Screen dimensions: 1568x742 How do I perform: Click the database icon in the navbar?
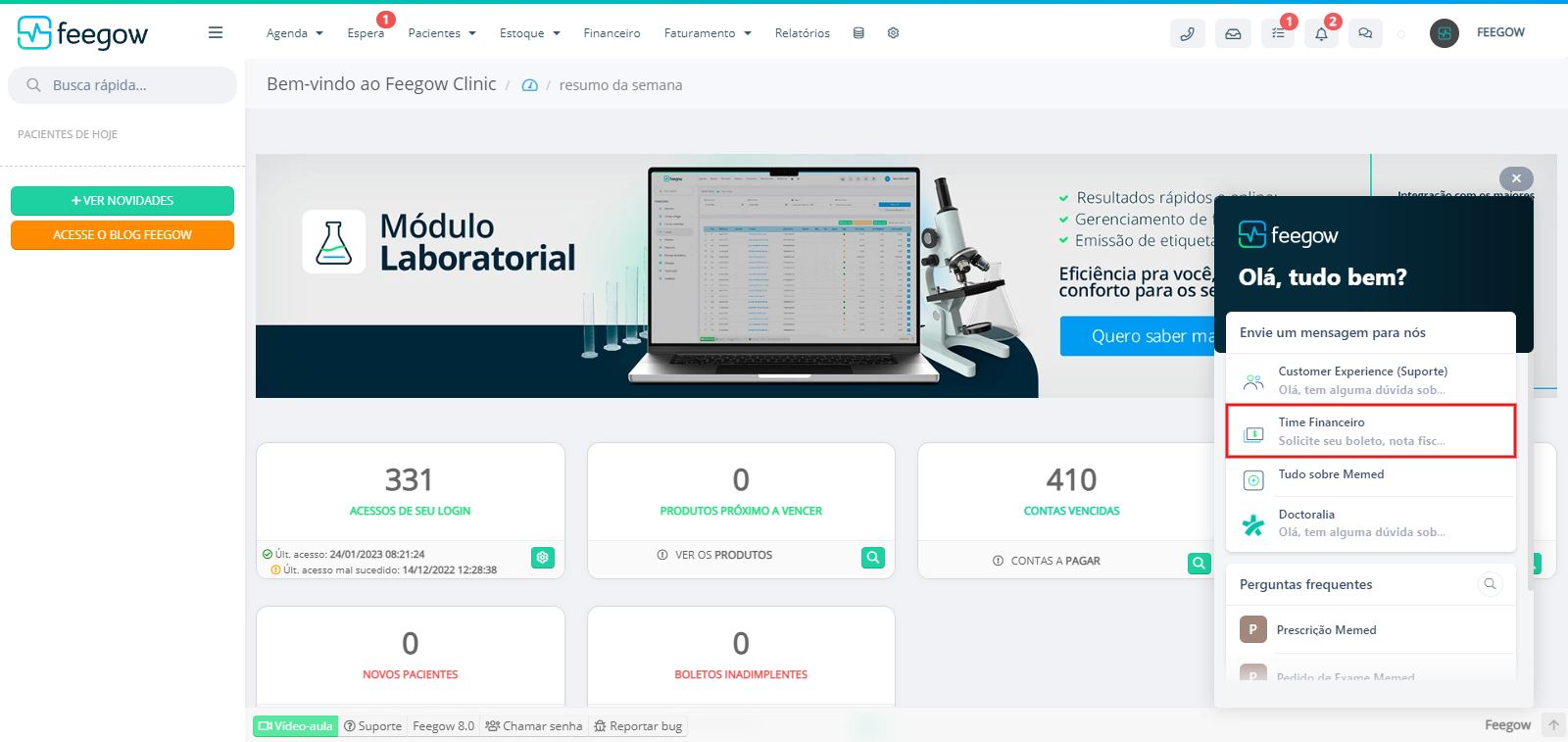858,33
